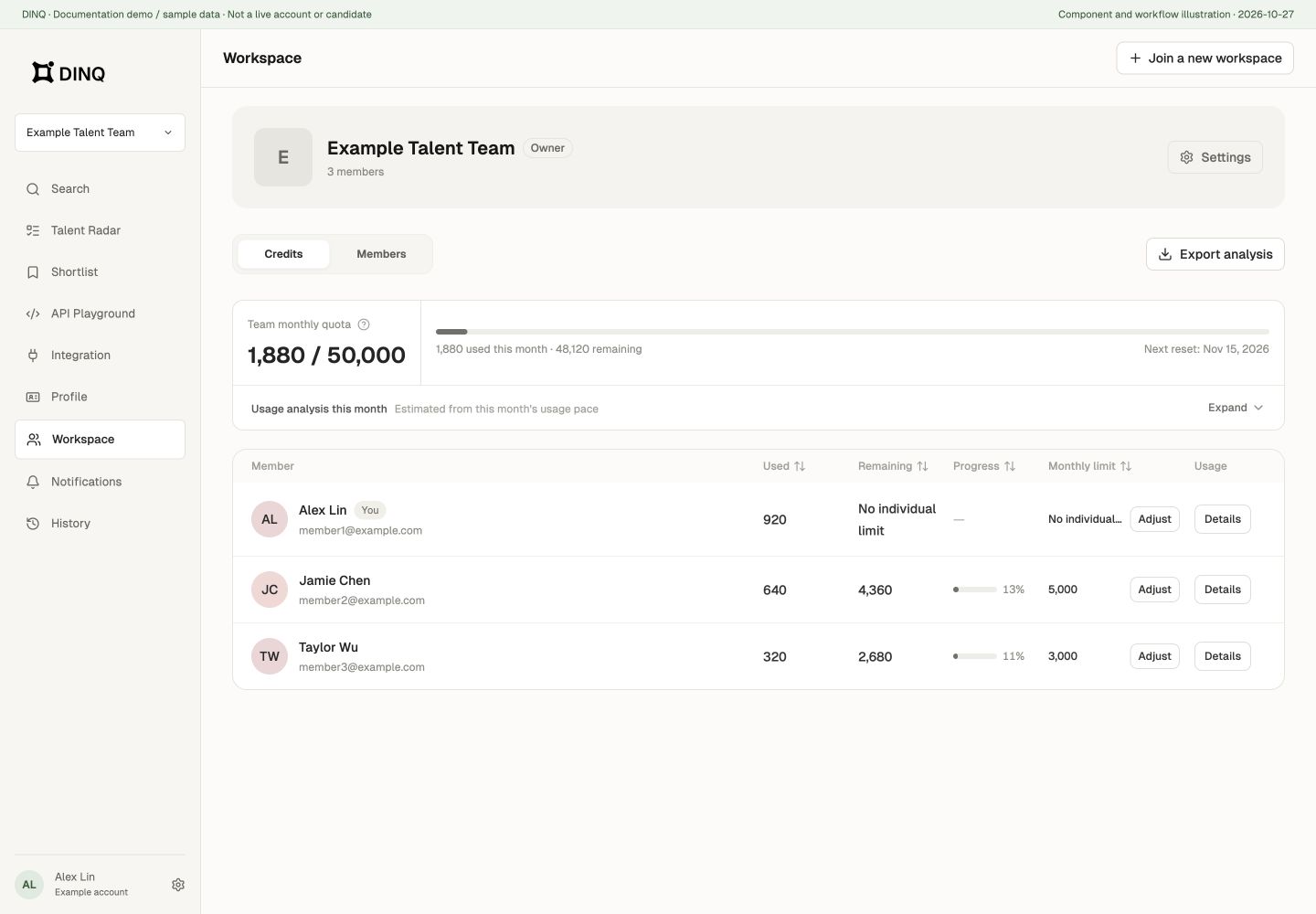Image resolution: width=1316 pixels, height=914 pixels.
Task: Click Jamie Chen's 13% progress bar
Action: click(975, 590)
